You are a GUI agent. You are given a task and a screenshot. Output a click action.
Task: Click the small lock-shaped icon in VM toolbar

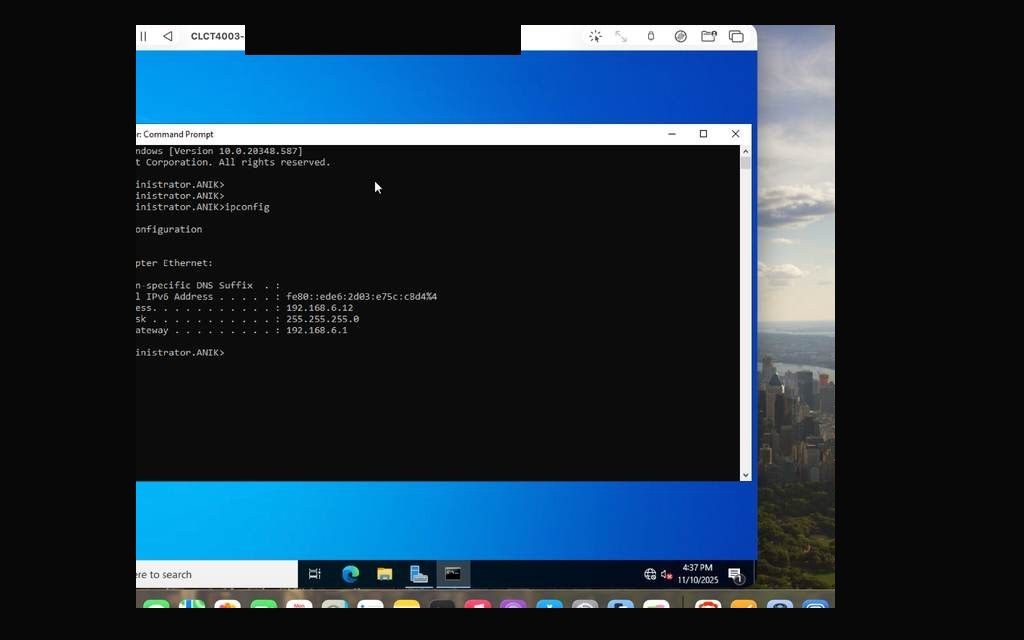tap(650, 37)
